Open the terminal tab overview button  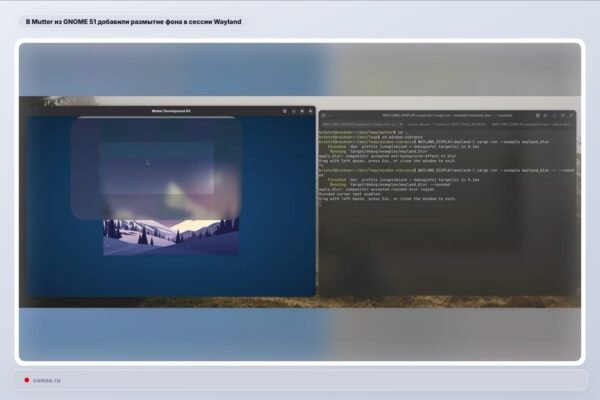coord(538,115)
